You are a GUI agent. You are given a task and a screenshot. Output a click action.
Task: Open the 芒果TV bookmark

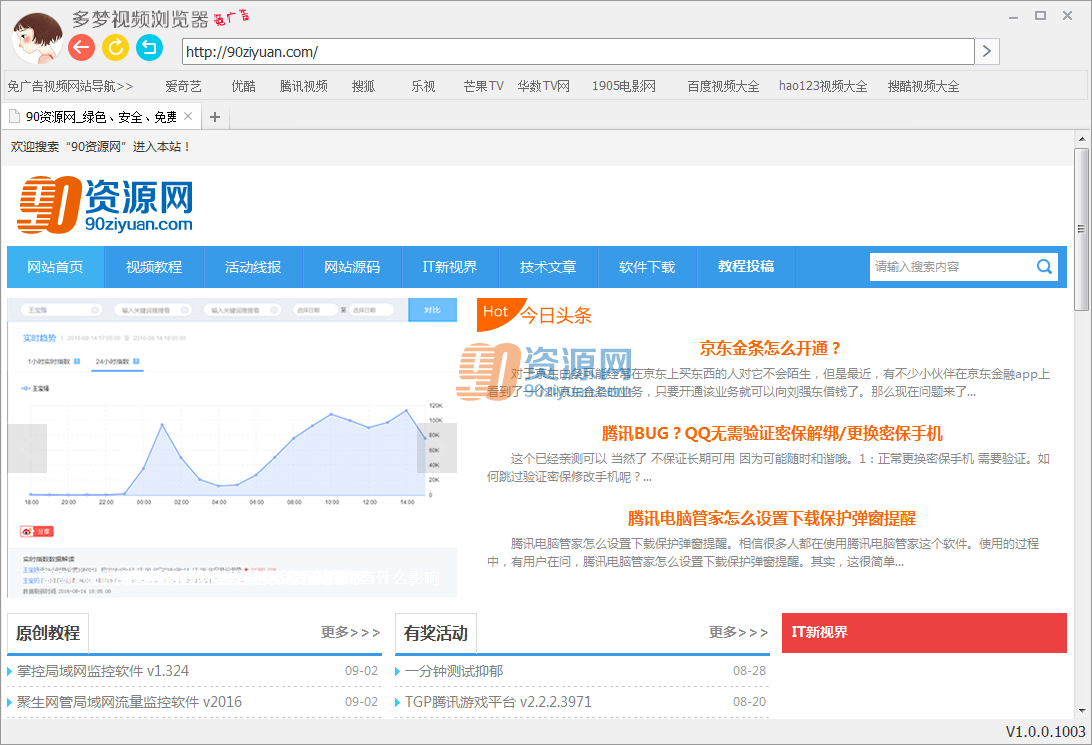(483, 86)
